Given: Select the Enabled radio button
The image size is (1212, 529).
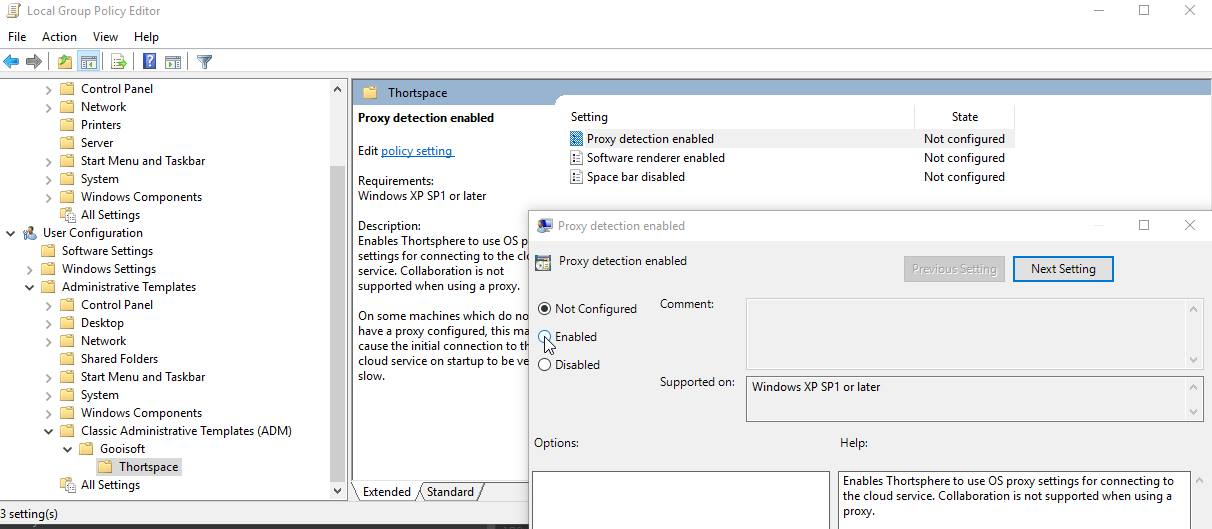Looking at the screenshot, I should 544,337.
